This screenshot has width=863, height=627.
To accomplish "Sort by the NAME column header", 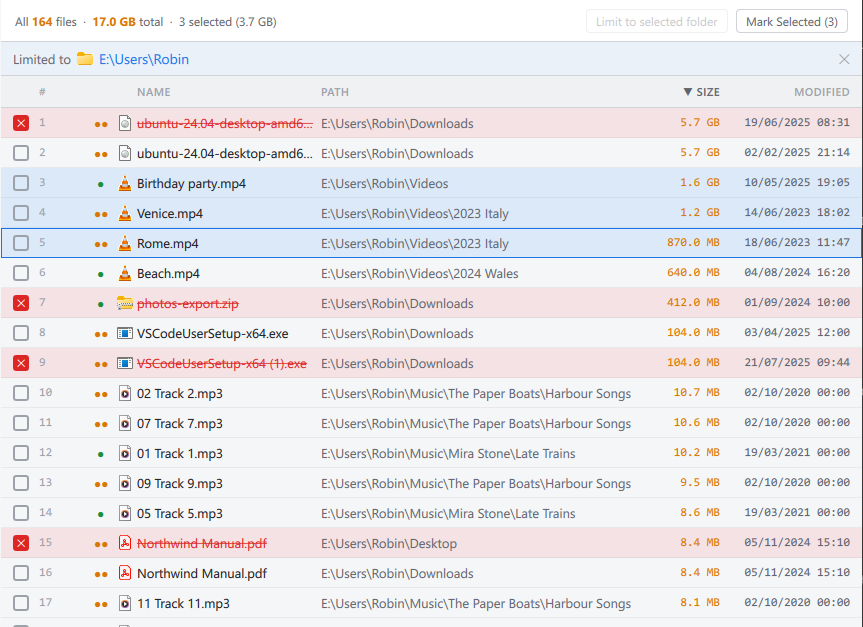I will tap(154, 92).
